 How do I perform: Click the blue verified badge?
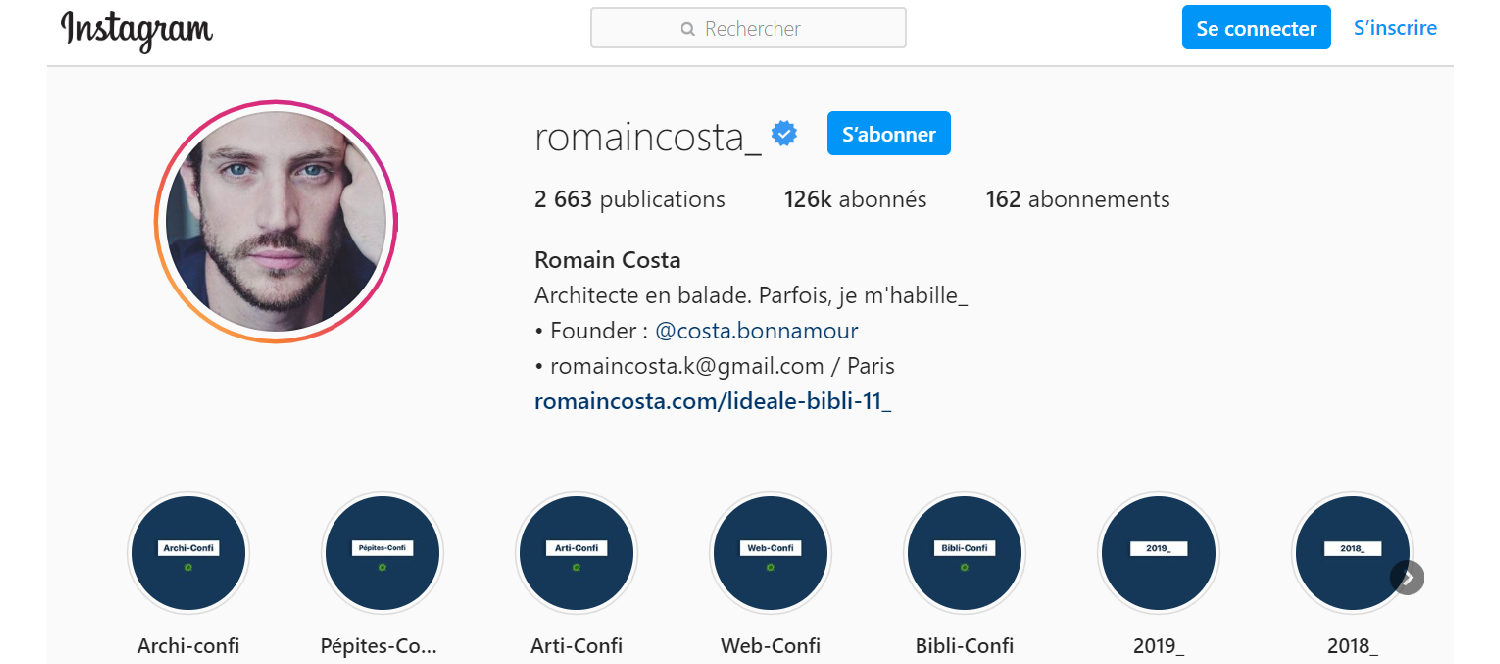(x=784, y=133)
